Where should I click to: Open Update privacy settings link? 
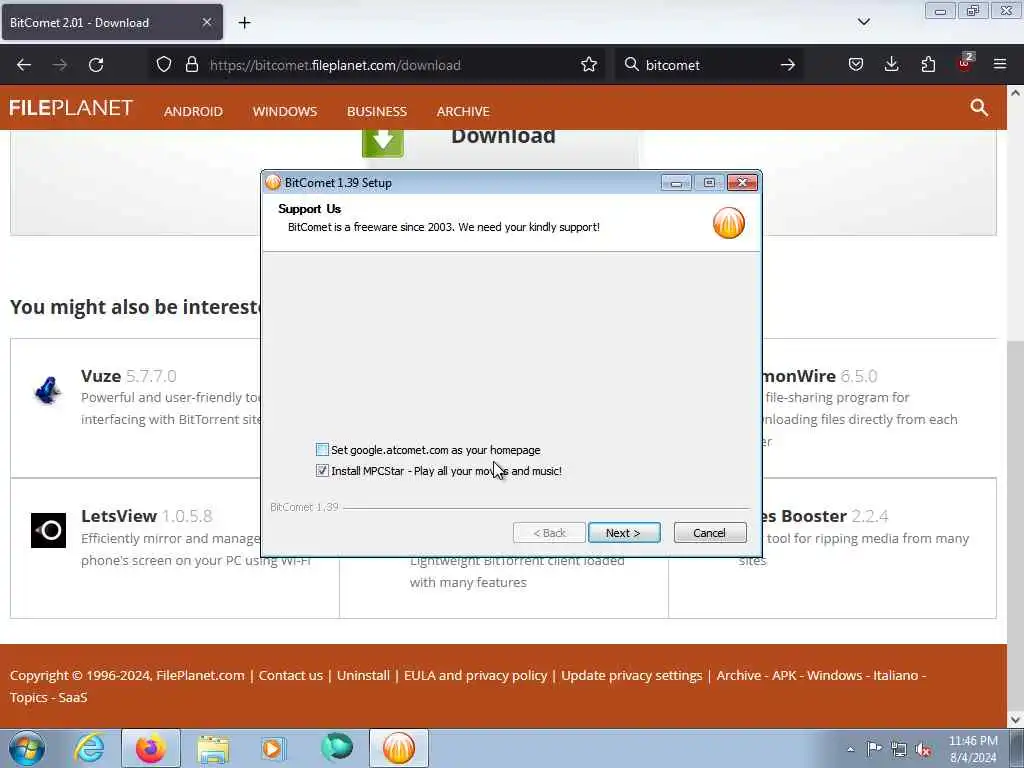coord(632,675)
